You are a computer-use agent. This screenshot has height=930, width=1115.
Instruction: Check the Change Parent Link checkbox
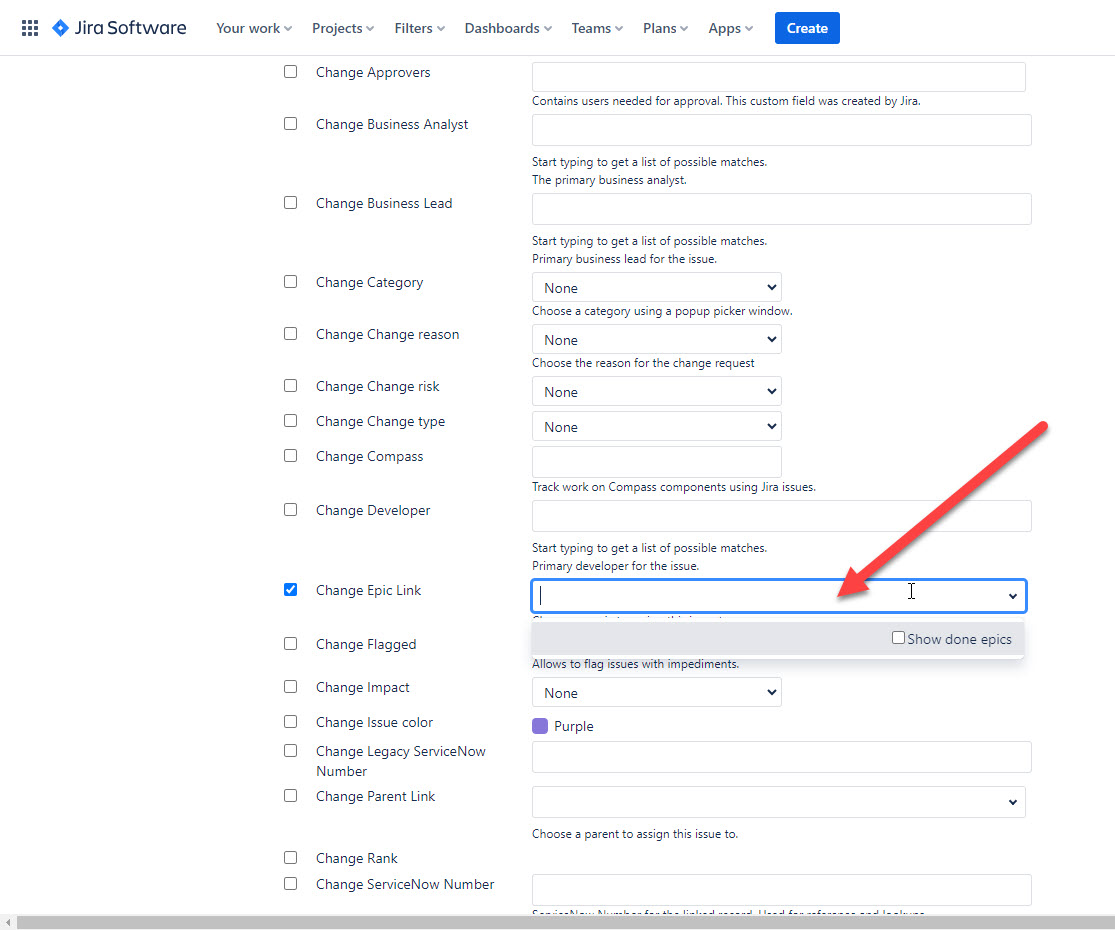pyautogui.click(x=290, y=796)
